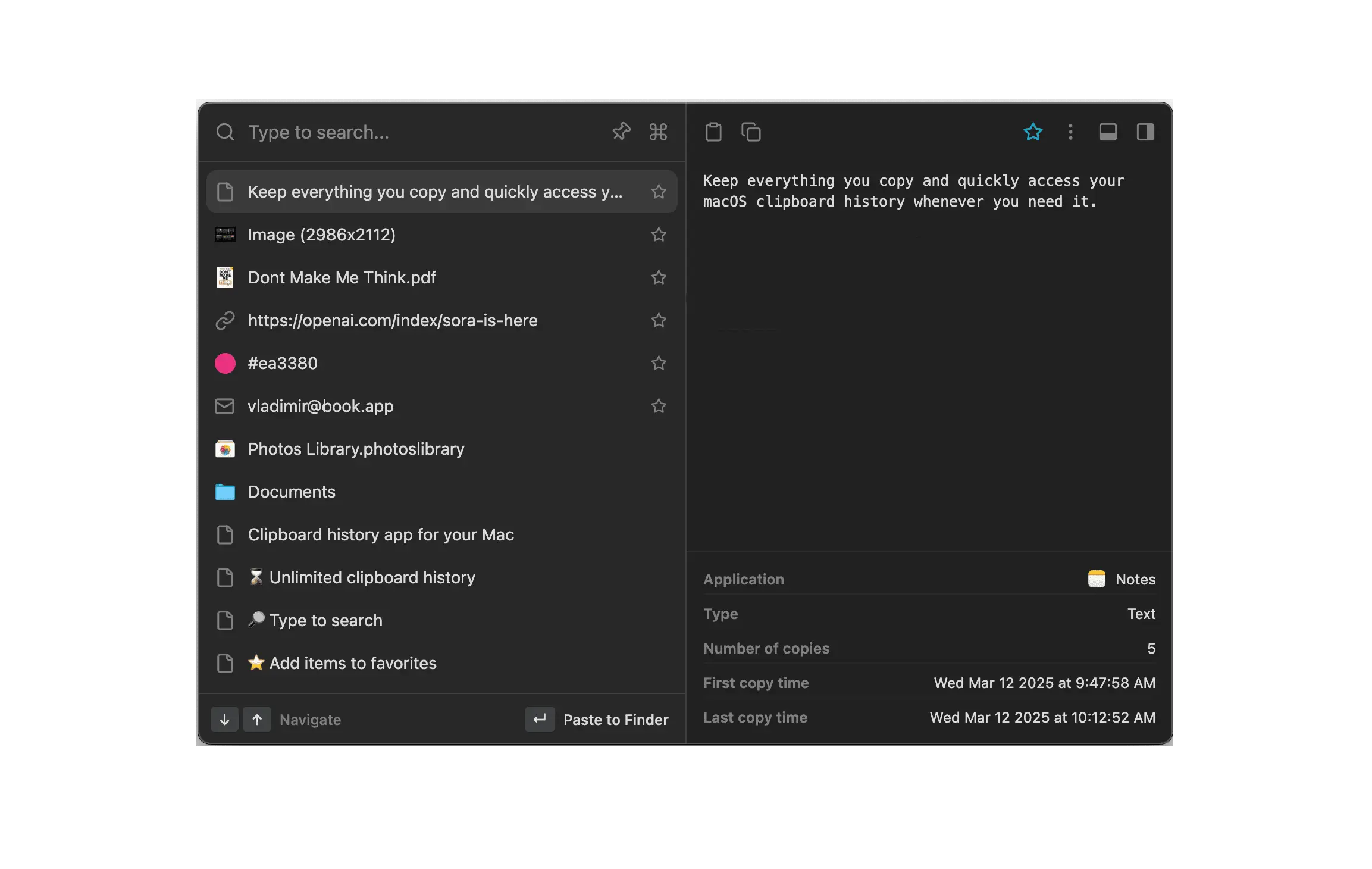Select the Documents folder entry

click(x=292, y=492)
